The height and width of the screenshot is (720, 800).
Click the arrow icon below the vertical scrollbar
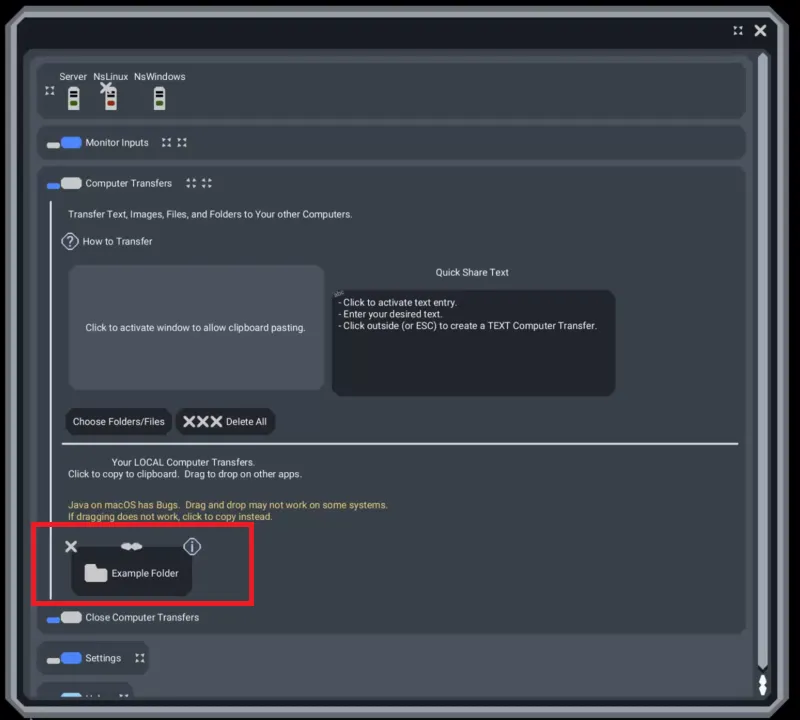[x=763, y=685]
